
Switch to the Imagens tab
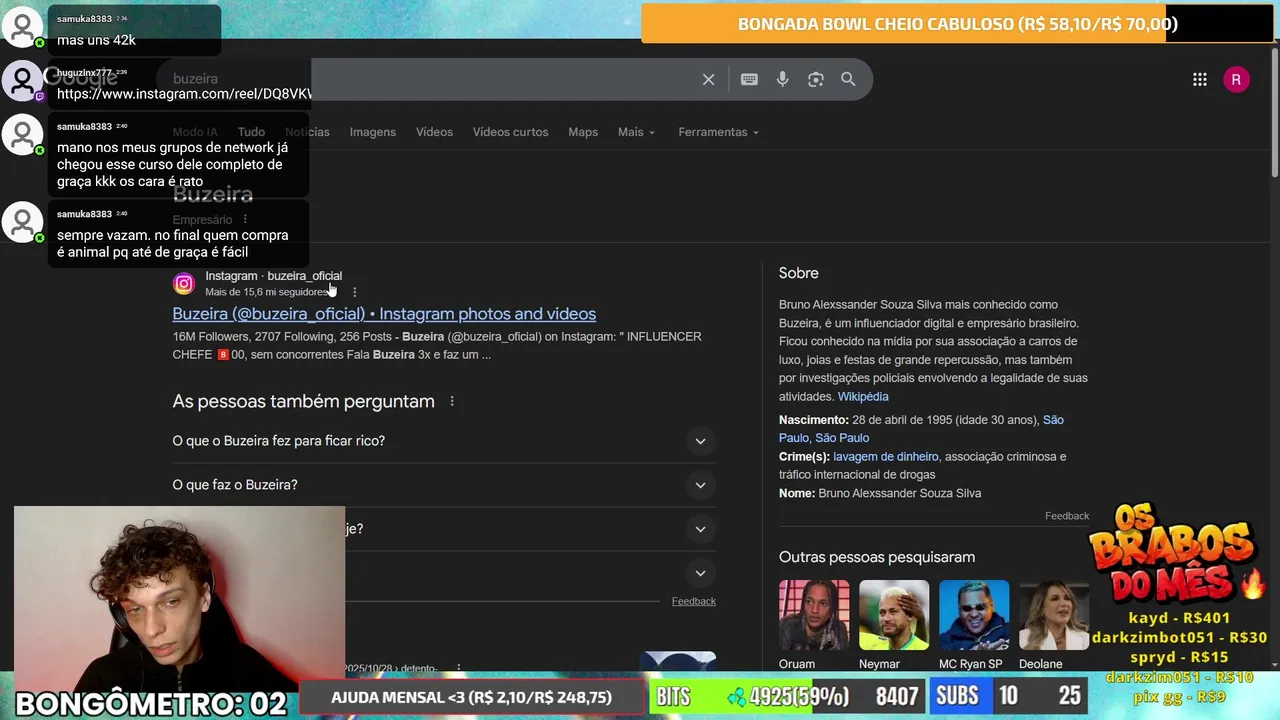[373, 132]
